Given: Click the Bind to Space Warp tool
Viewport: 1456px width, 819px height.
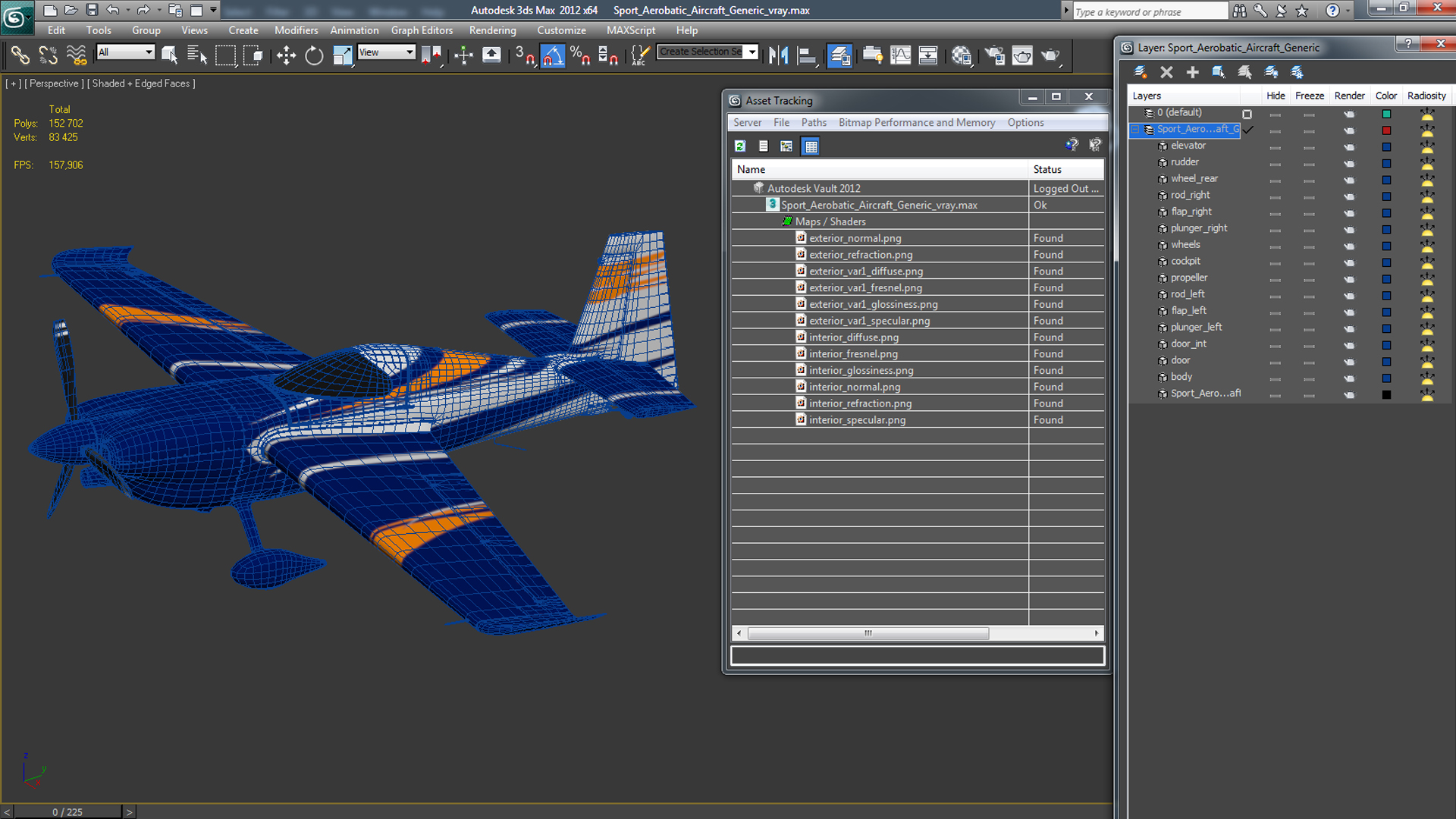Looking at the screenshot, I should click(76, 55).
